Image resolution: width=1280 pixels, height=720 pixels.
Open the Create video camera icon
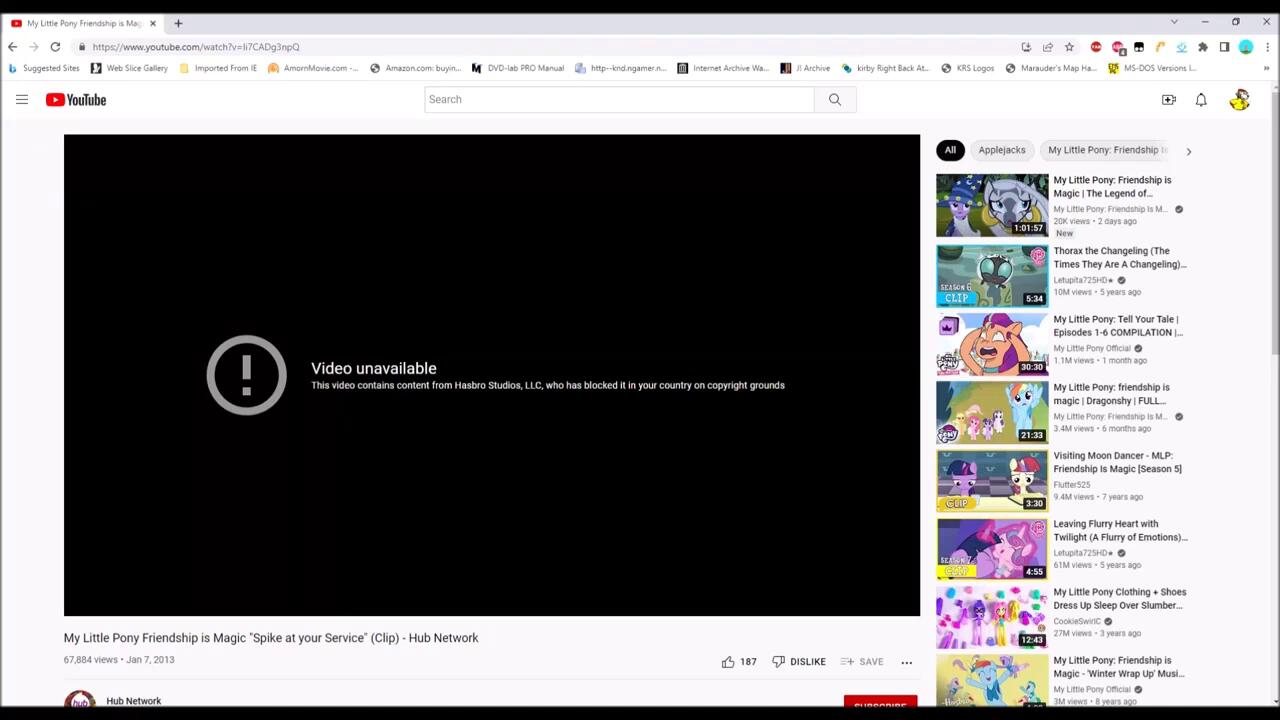(1168, 99)
